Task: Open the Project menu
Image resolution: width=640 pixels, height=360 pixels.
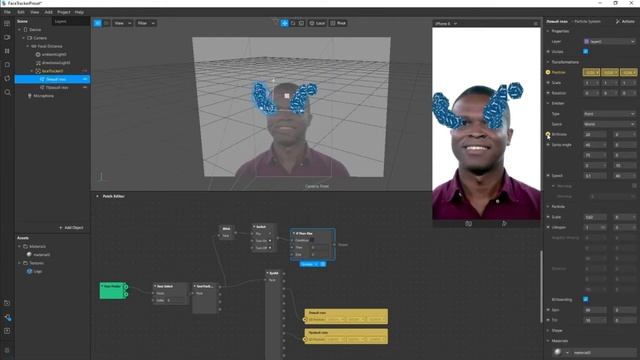Action: (64, 12)
